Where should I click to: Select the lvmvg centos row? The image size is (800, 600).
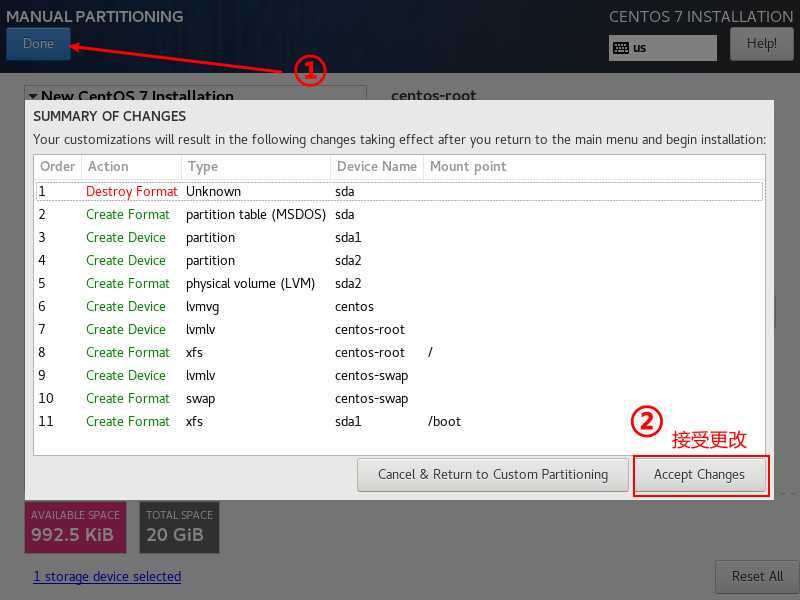coord(399,307)
